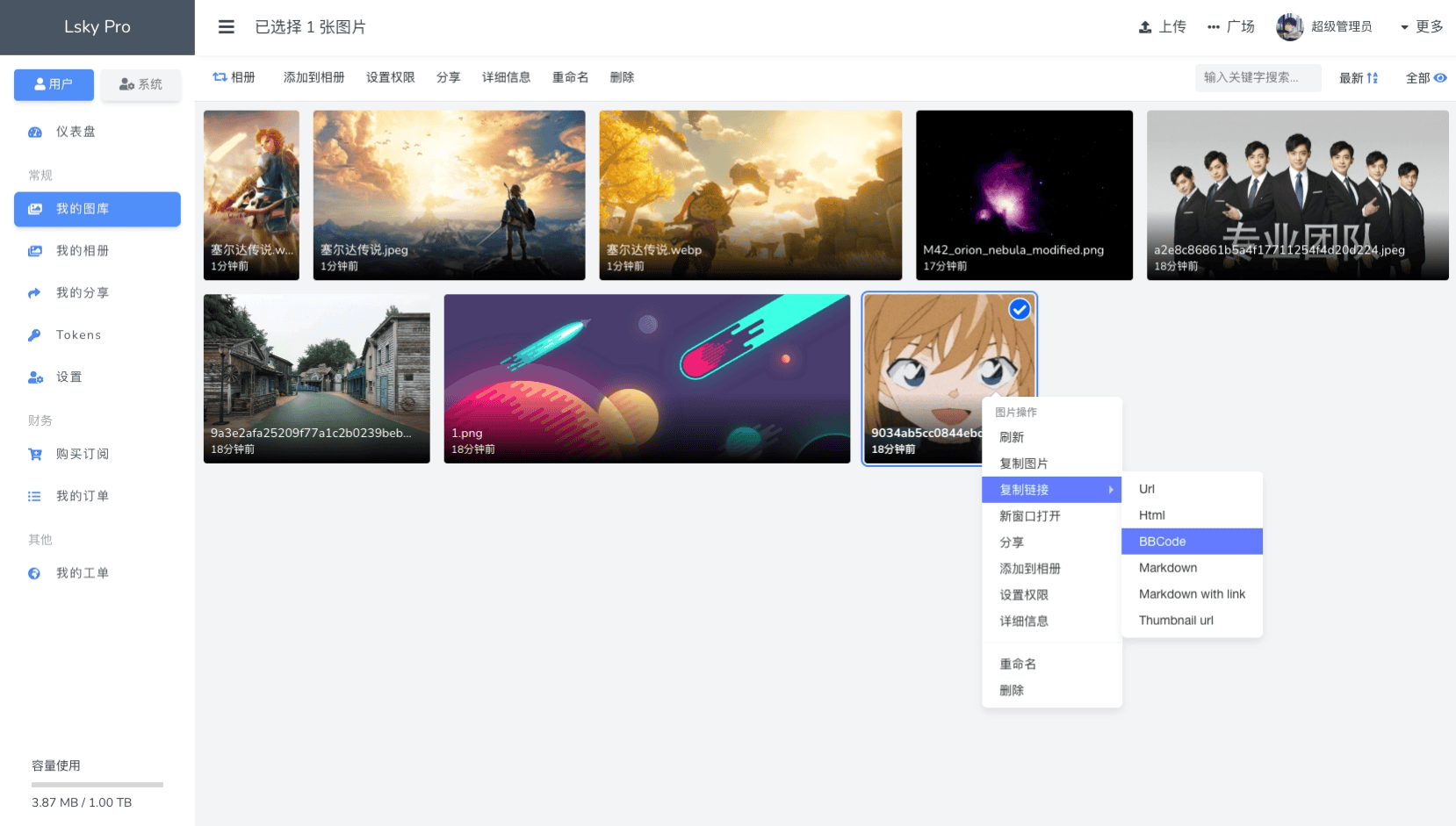Image resolution: width=1456 pixels, height=826 pixels.
Task: Open 我的工单 in the sidebar
Action: tap(83, 572)
